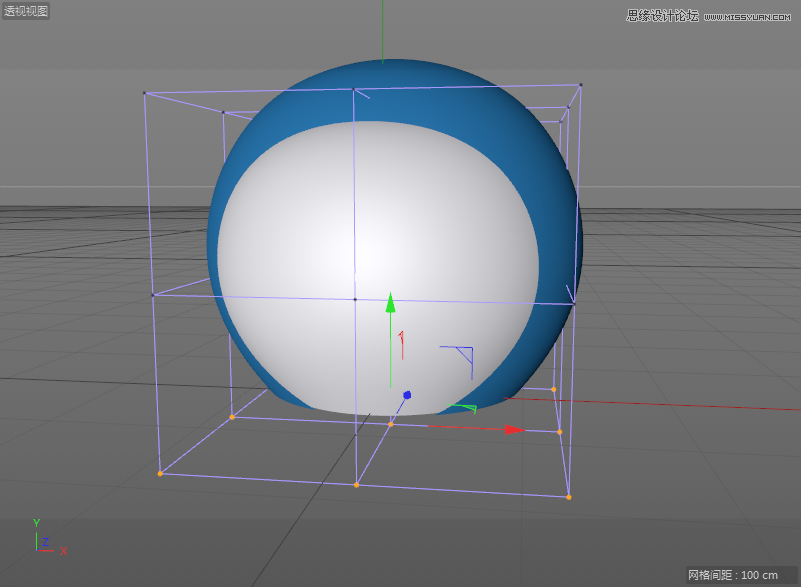Click the X label on the world axis indicator
The width and height of the screenshot is (801, 587).
click(x=62, y=551)
